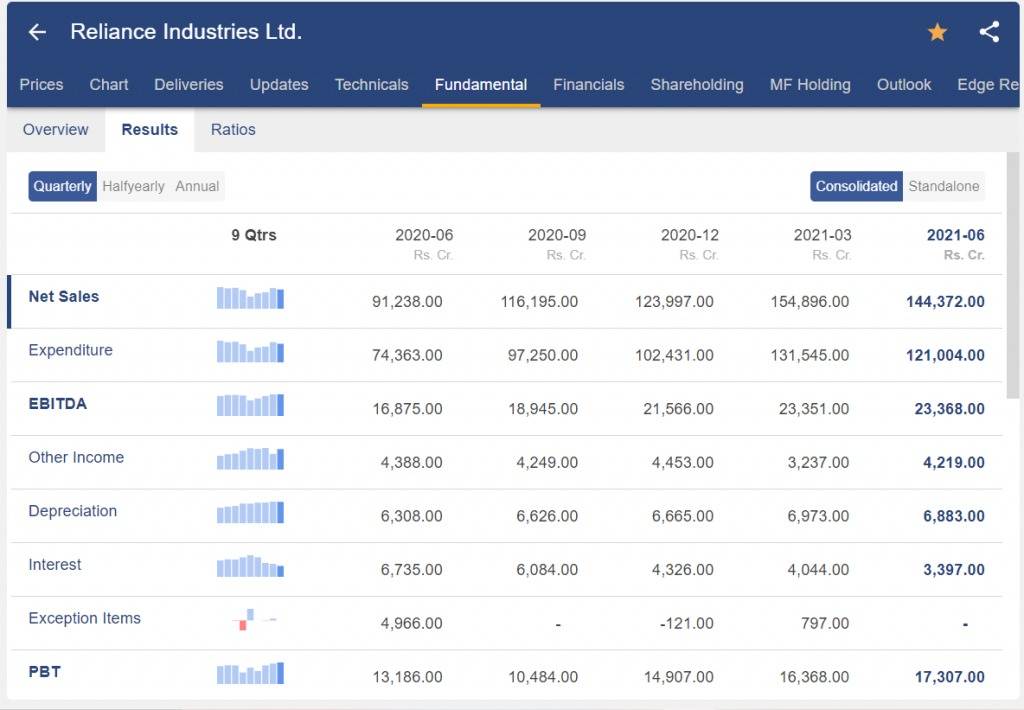Click the Exception Items mini bar chart

tap(254, 619)
